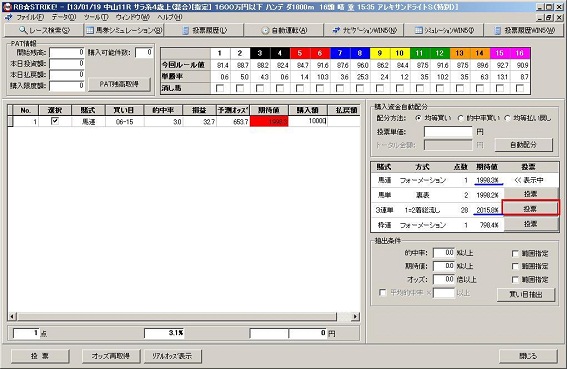Uncheck the 選択 checkbox in row 1

point(55,121)
